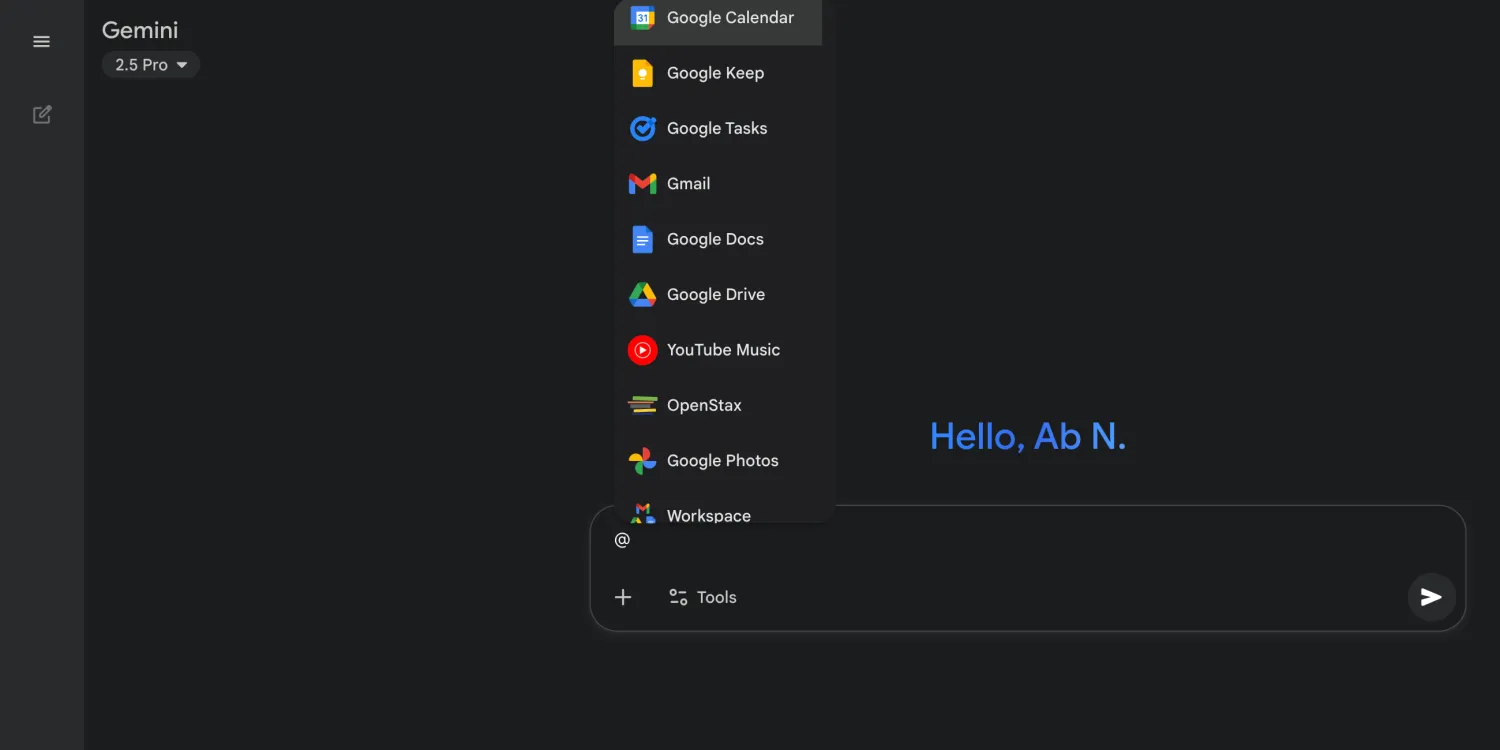Select Google Calendar from the mention menu
Image resolution: width=1500 pixels, height=750 pixels.
click(x=729, y=17)
